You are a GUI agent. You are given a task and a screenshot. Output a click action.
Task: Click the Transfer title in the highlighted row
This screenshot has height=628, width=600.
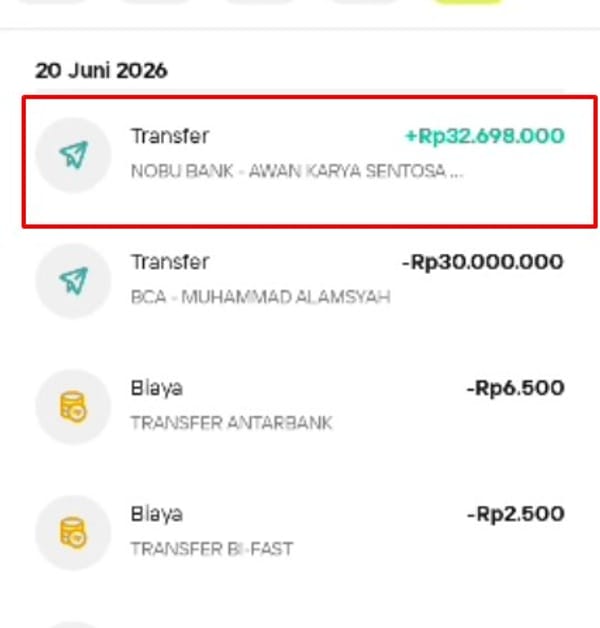pyautogui.click(x=170, y=136)
